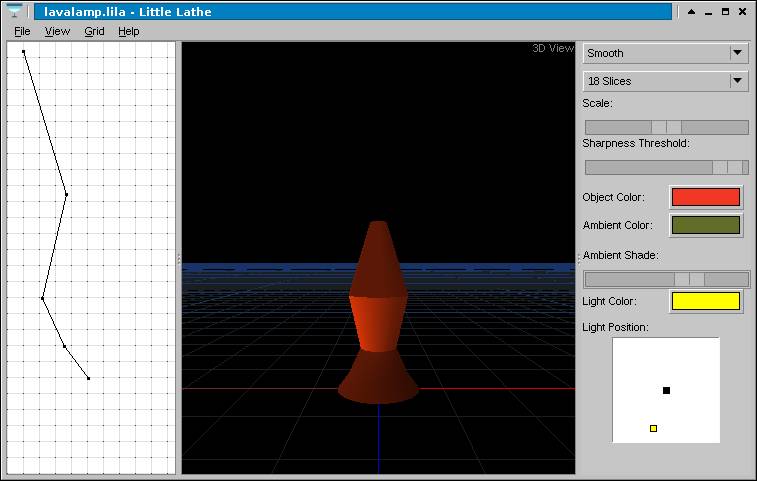Click the yellow light position marker
Screen dimensions: 757x481
653,428
